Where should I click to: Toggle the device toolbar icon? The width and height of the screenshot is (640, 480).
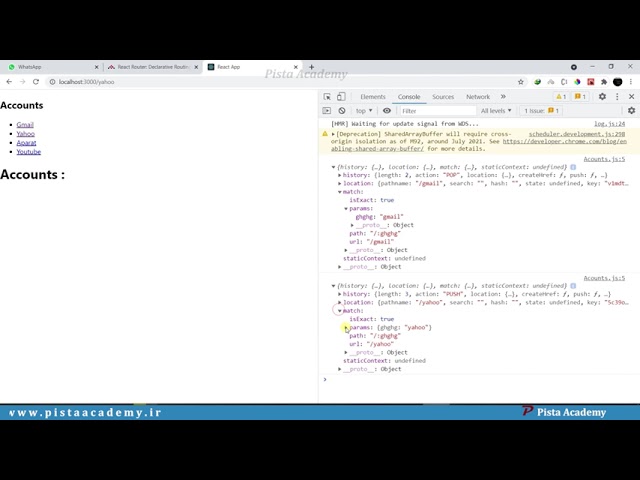(x=341, y=97)
